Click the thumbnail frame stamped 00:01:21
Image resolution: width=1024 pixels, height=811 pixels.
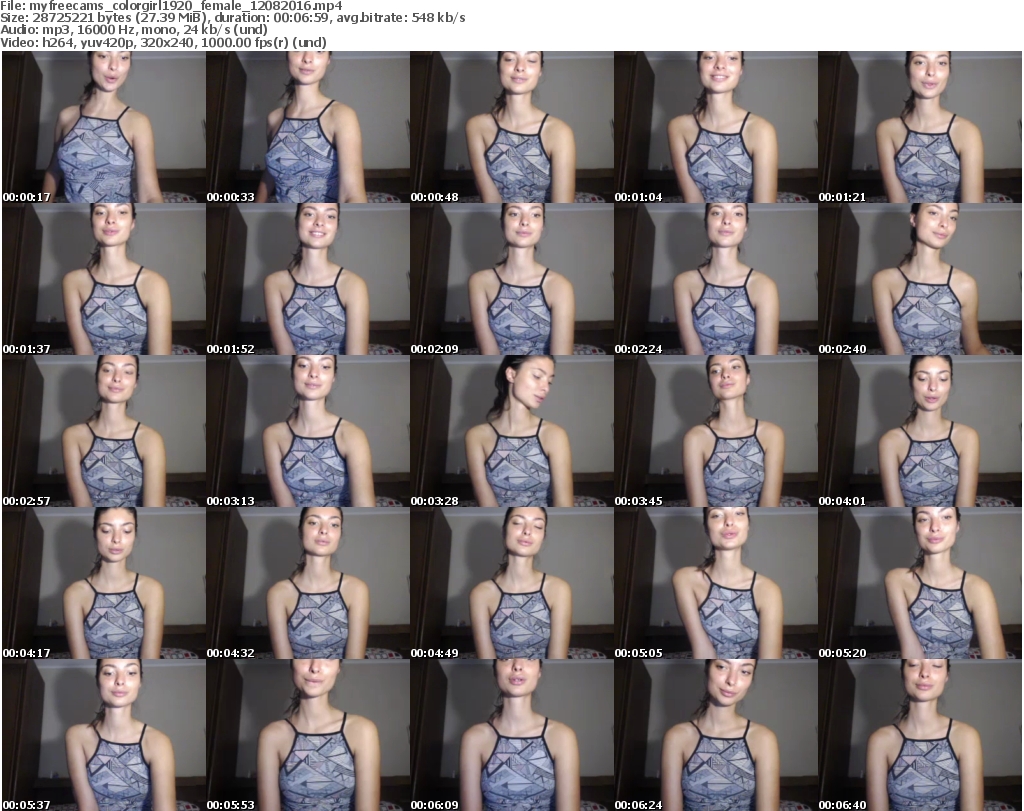point(920,127)
